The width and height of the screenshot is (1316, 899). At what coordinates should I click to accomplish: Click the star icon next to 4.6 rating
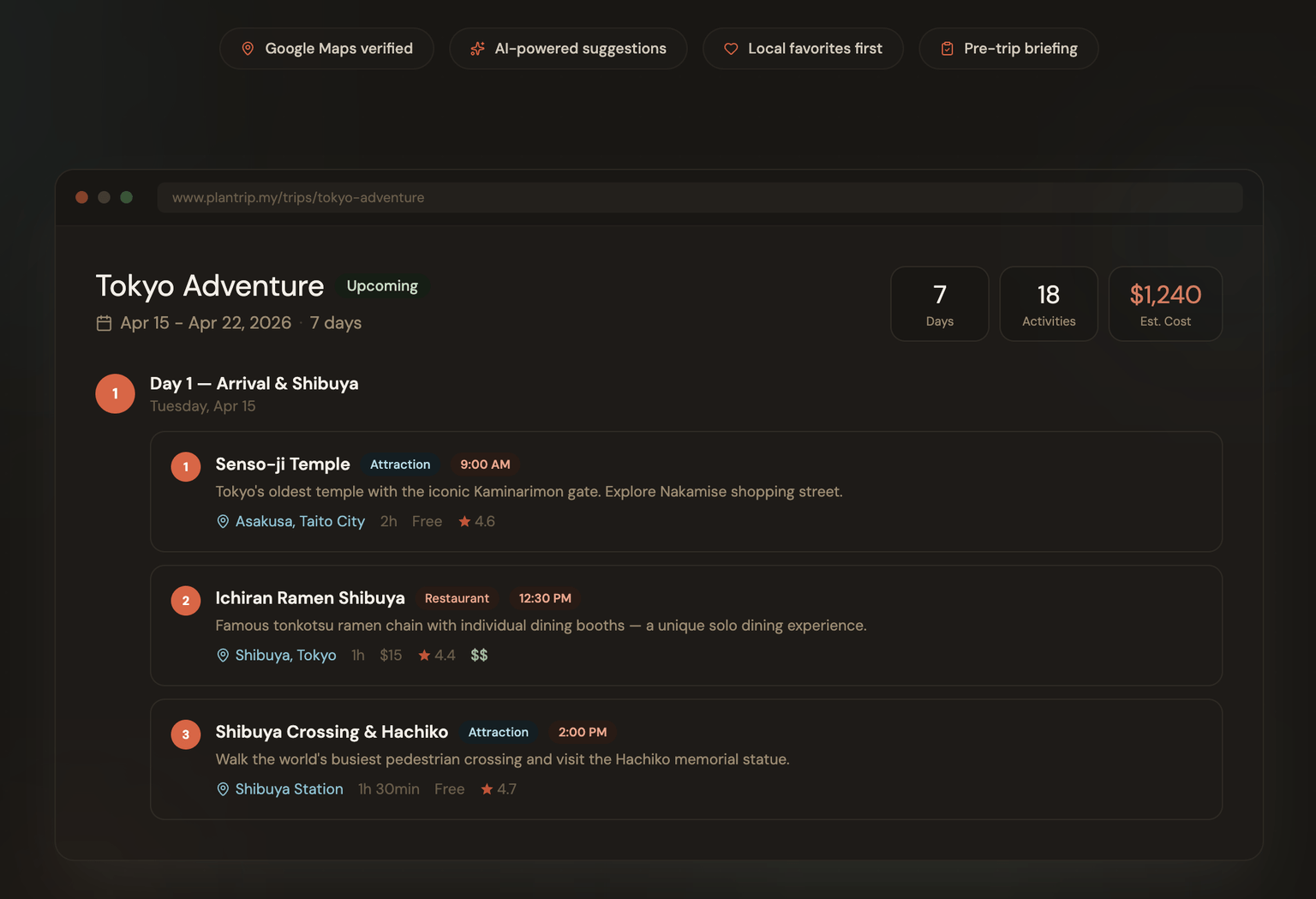pyautogui.click(x=464, y=521)
